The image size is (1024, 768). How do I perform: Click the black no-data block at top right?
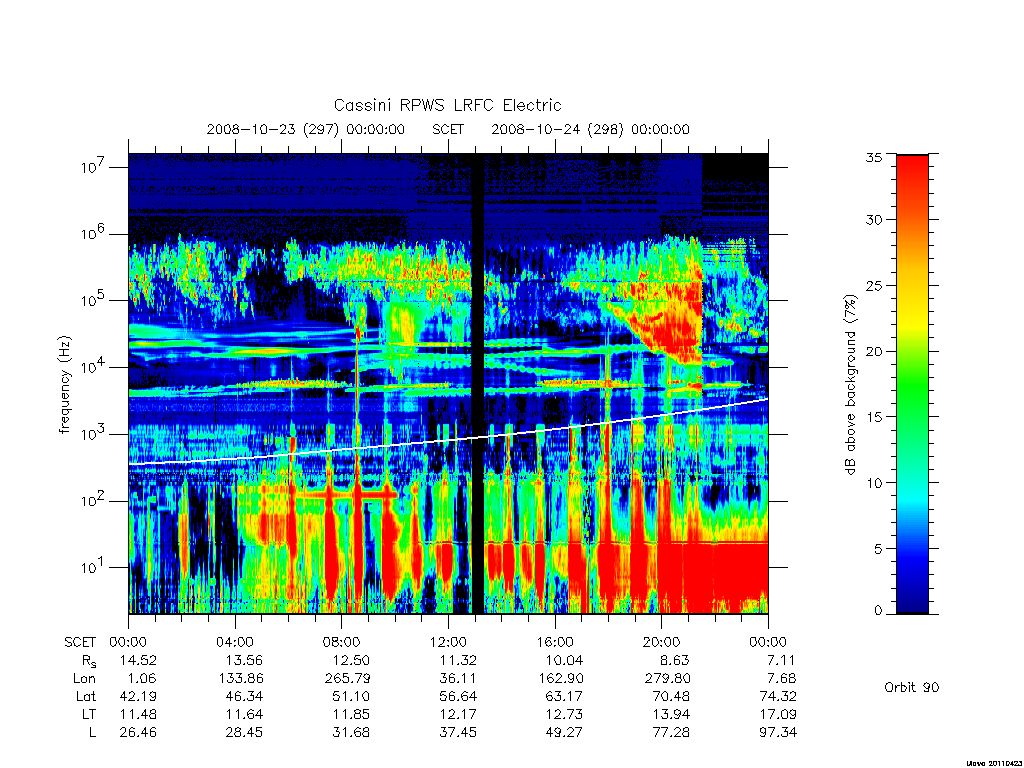(735, 167)
